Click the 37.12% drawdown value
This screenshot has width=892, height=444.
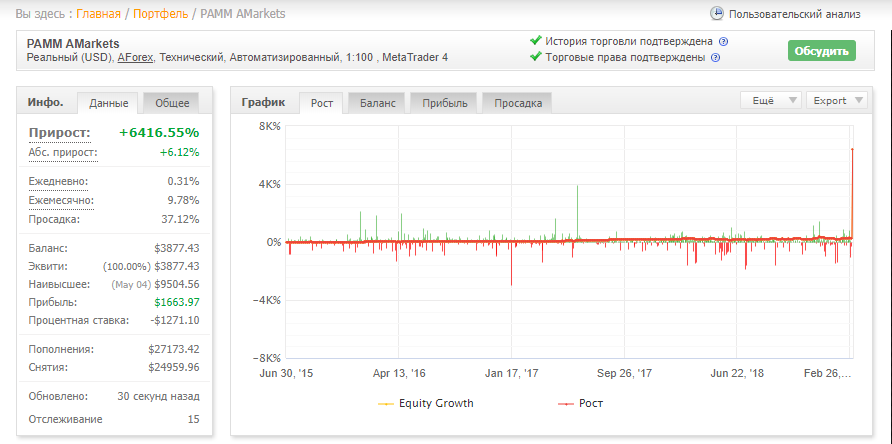pos(181,219)
